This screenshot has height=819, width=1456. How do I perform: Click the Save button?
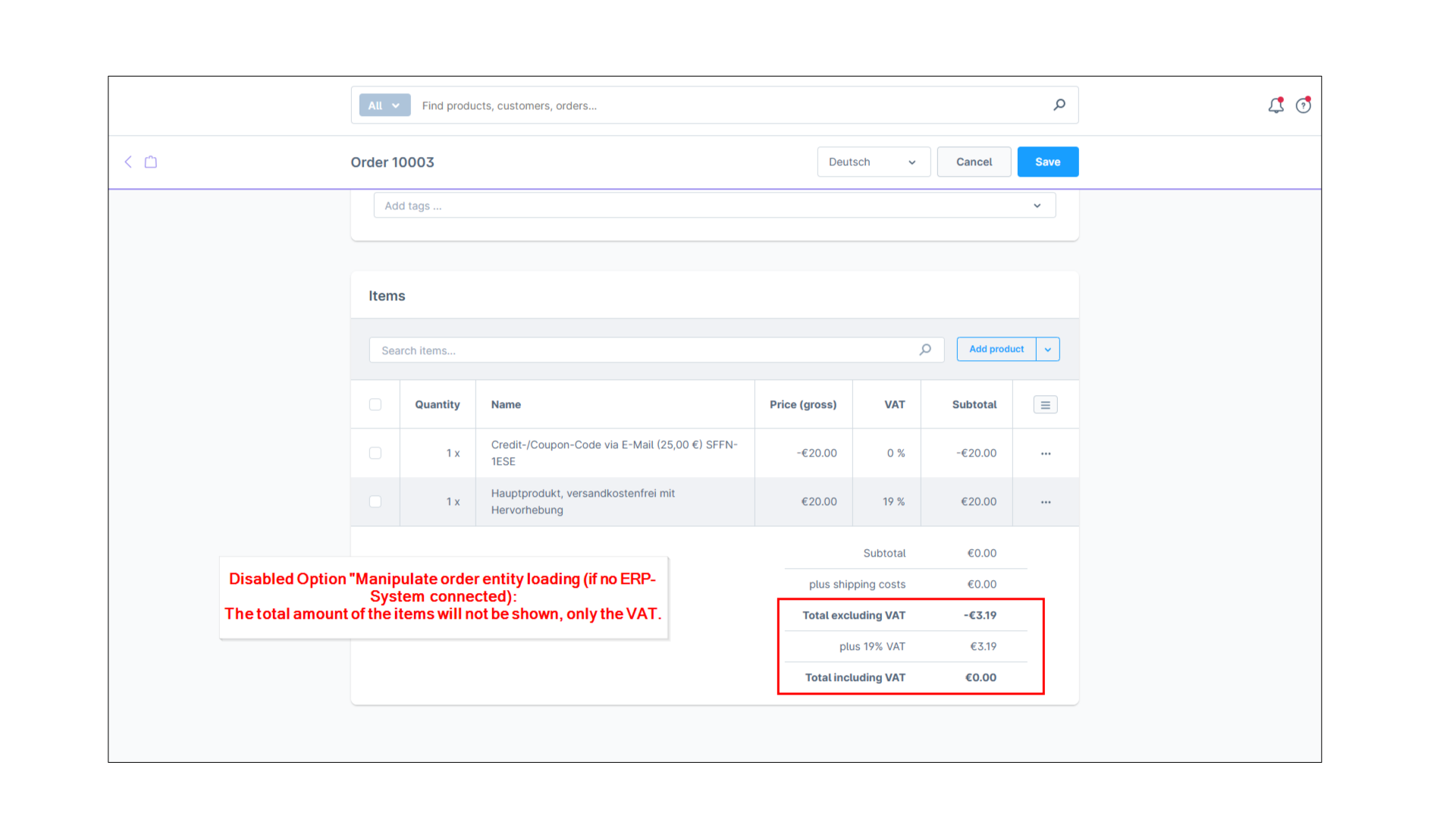point(1047,161)
